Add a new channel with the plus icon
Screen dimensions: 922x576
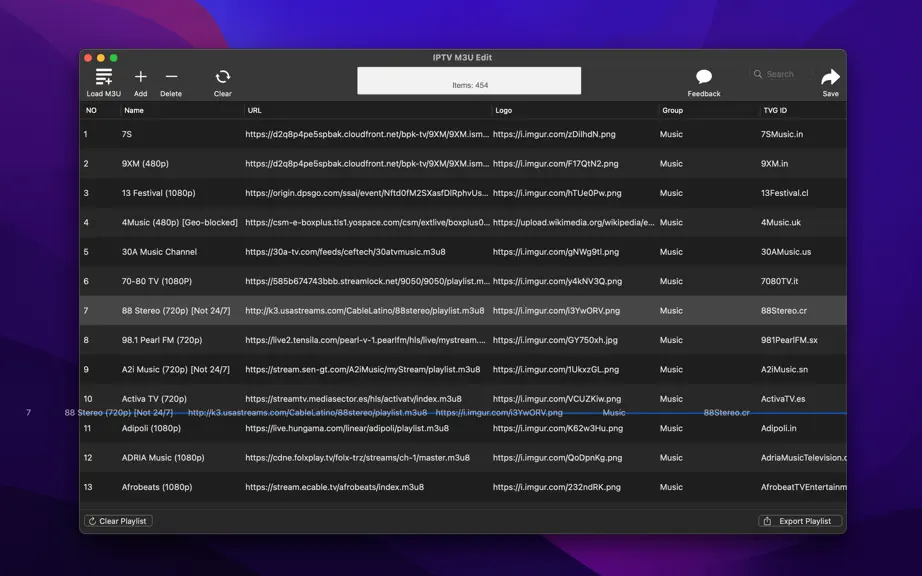[141, 76]
